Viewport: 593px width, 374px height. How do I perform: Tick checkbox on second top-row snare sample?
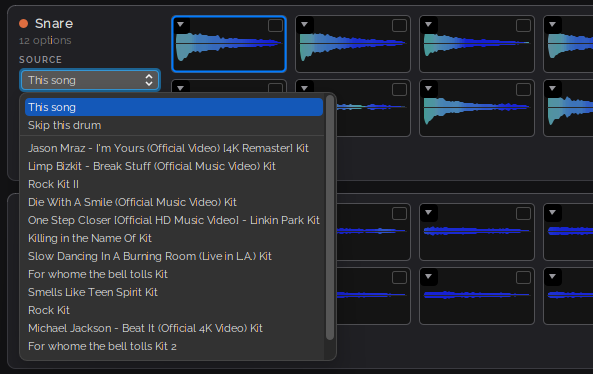coord(399,26)
